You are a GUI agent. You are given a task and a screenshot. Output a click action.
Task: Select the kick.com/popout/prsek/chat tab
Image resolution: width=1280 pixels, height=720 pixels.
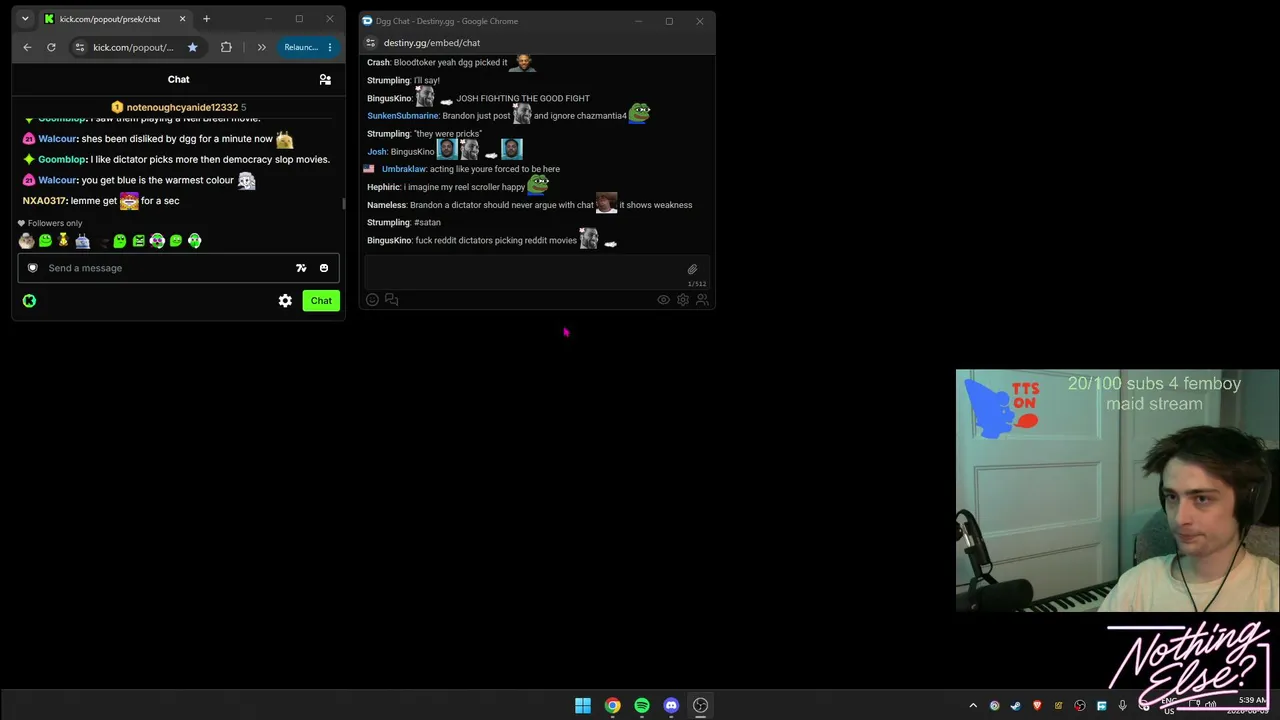[x=115, y=19]
